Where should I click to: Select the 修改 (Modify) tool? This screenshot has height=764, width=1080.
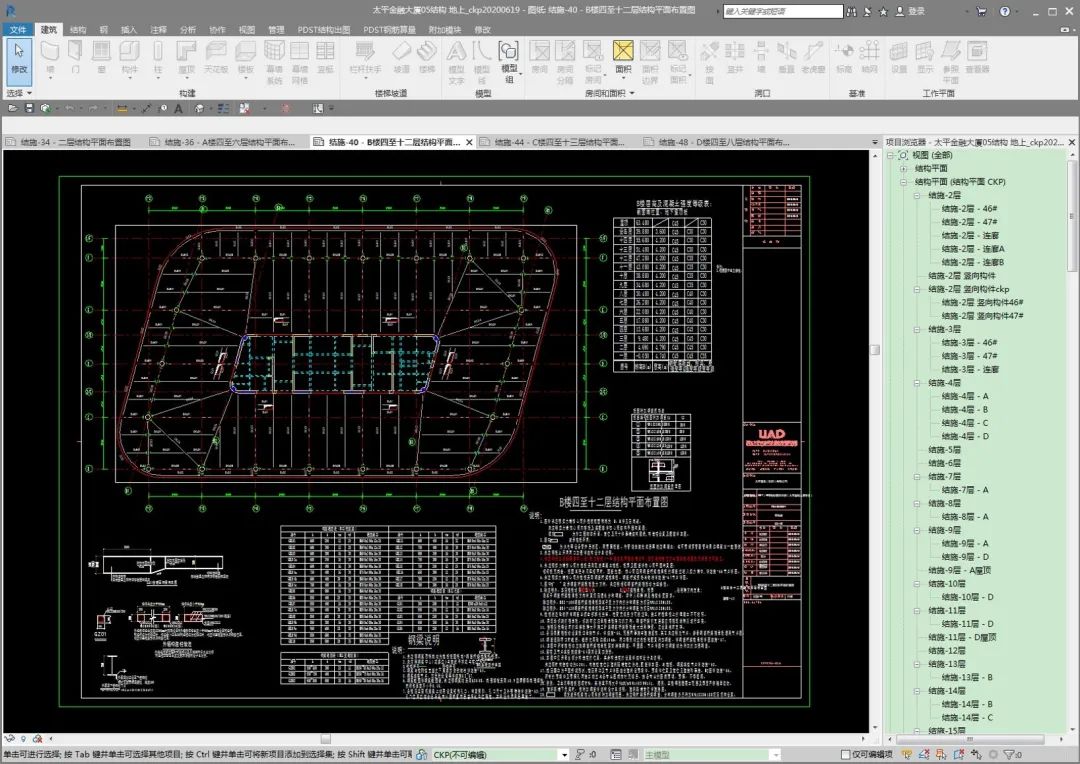point(19,57)
